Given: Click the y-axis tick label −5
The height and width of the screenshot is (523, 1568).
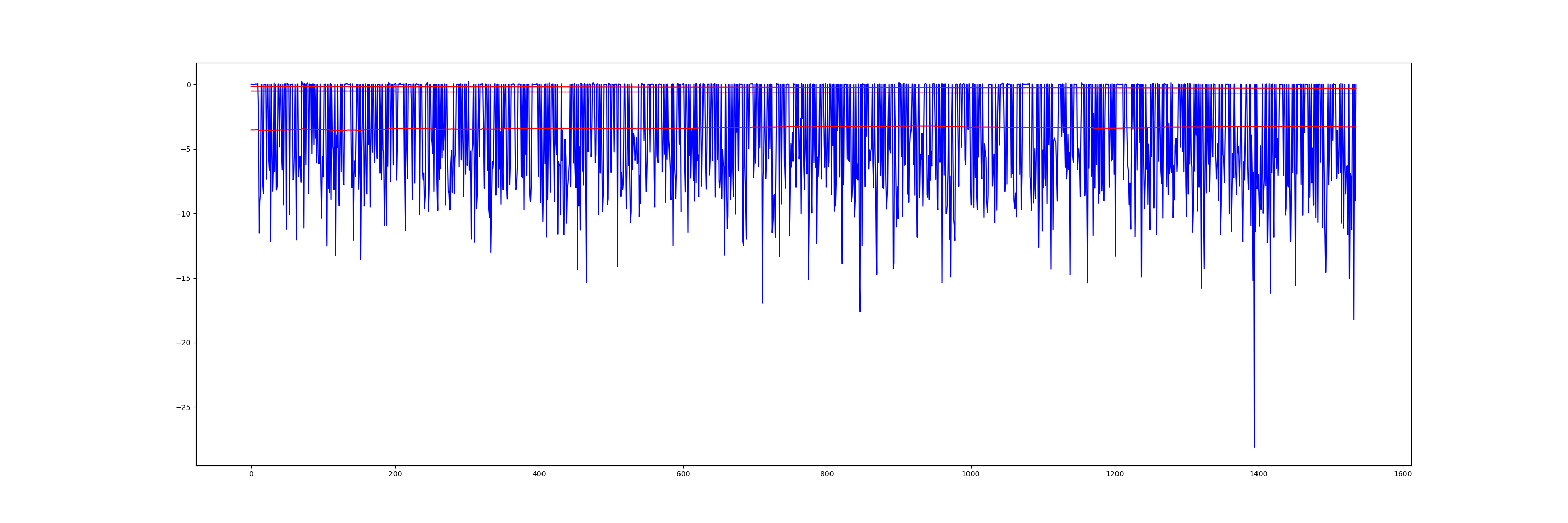Looking at the screenshot, I should coord(185,149).
